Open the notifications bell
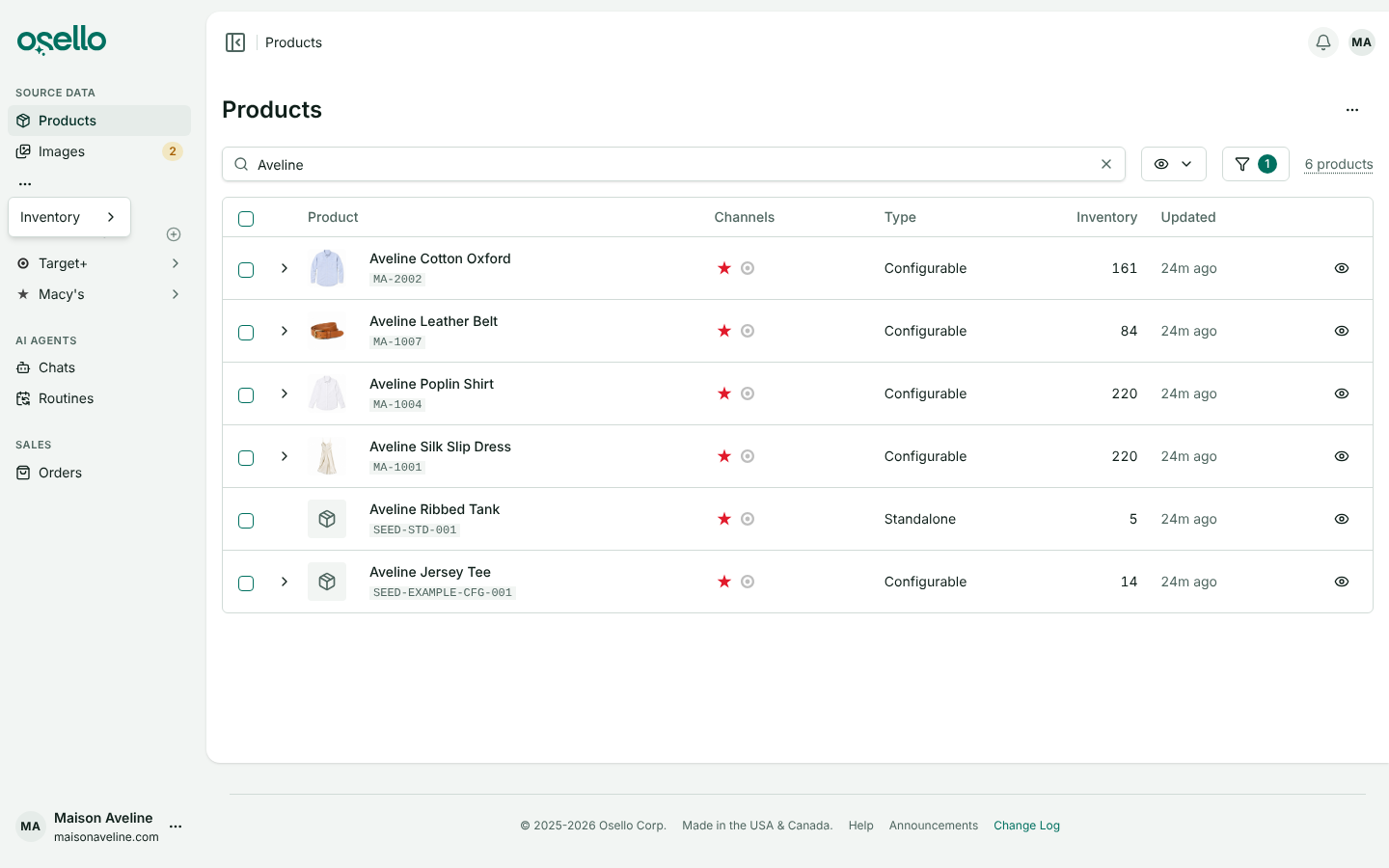 [x=1323, y=42]
